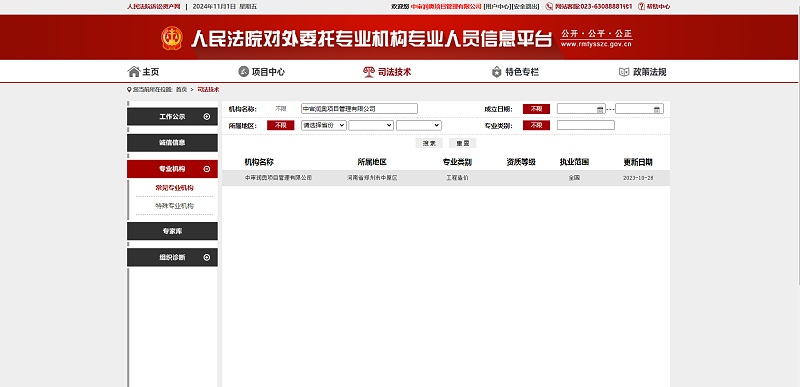
Task: Expand 组织诊断 with its plus icon
Action: [x=207, y=257]
